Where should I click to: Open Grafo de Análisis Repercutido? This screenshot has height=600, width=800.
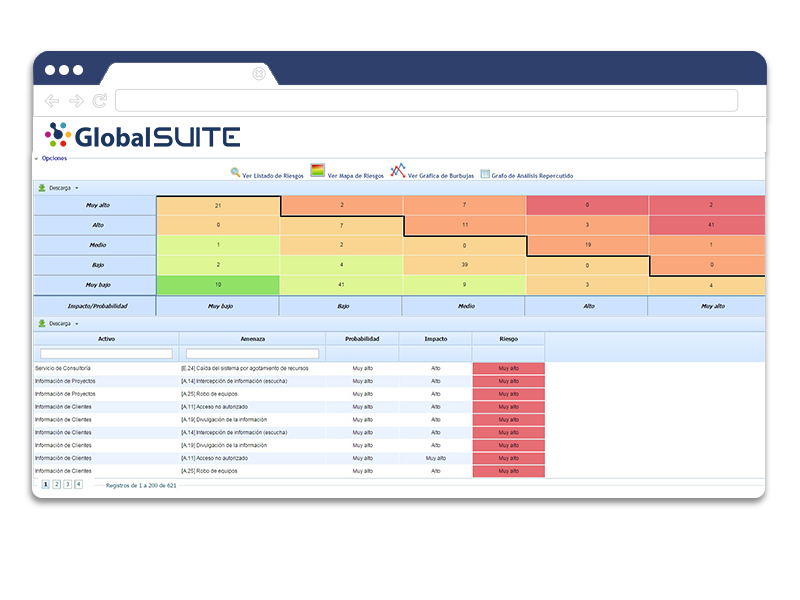coord(530,172)
